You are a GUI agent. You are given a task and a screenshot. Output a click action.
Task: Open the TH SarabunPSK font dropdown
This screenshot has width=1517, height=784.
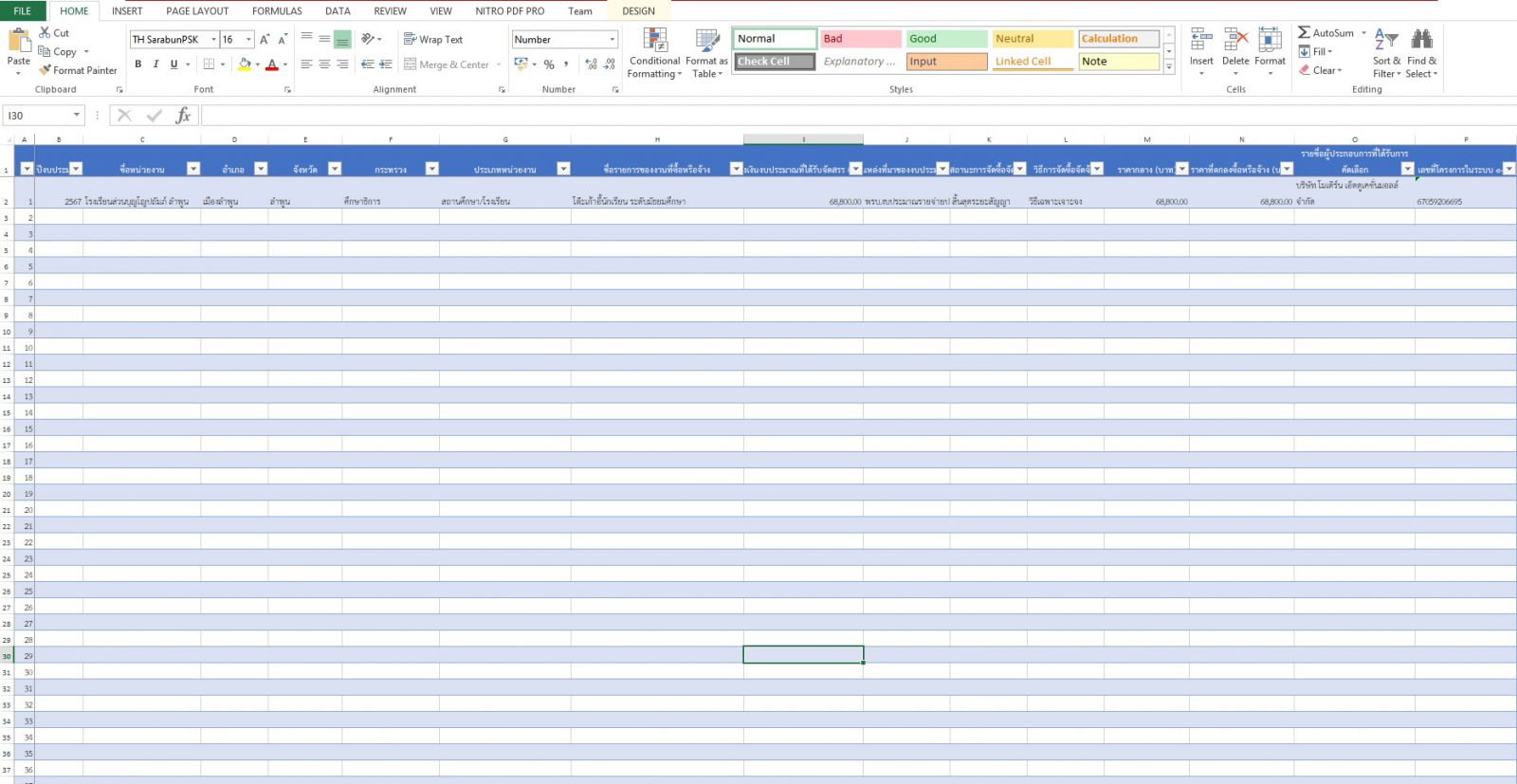pos(213,39)
